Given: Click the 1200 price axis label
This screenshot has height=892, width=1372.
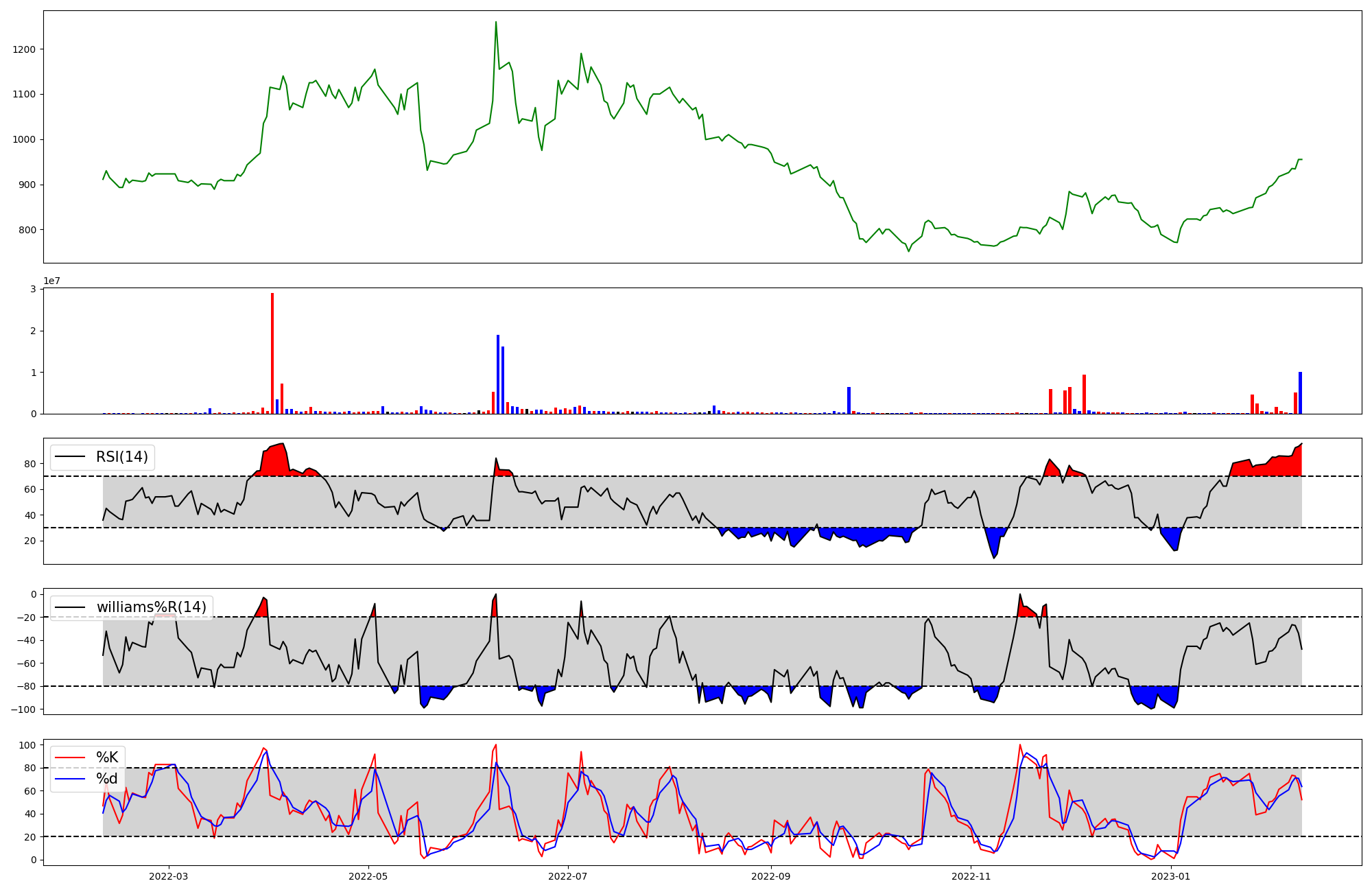Looking at the screenshot, I should tap(24, 49).
